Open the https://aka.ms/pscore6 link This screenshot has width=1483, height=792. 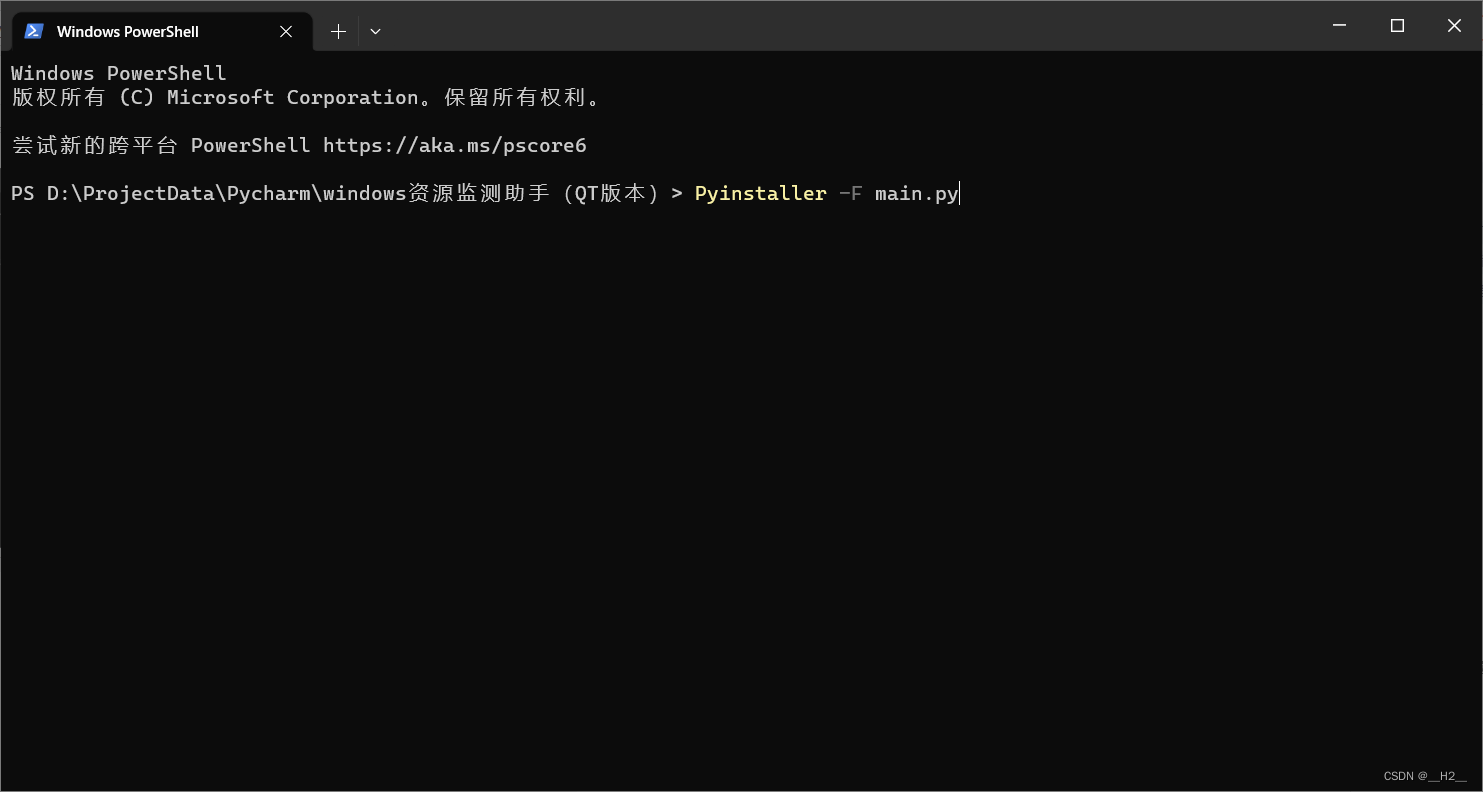(455, 145)
